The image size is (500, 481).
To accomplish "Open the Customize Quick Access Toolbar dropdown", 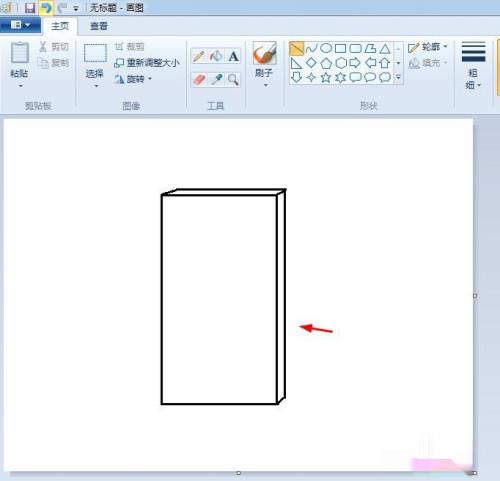I will coord(76,9).
